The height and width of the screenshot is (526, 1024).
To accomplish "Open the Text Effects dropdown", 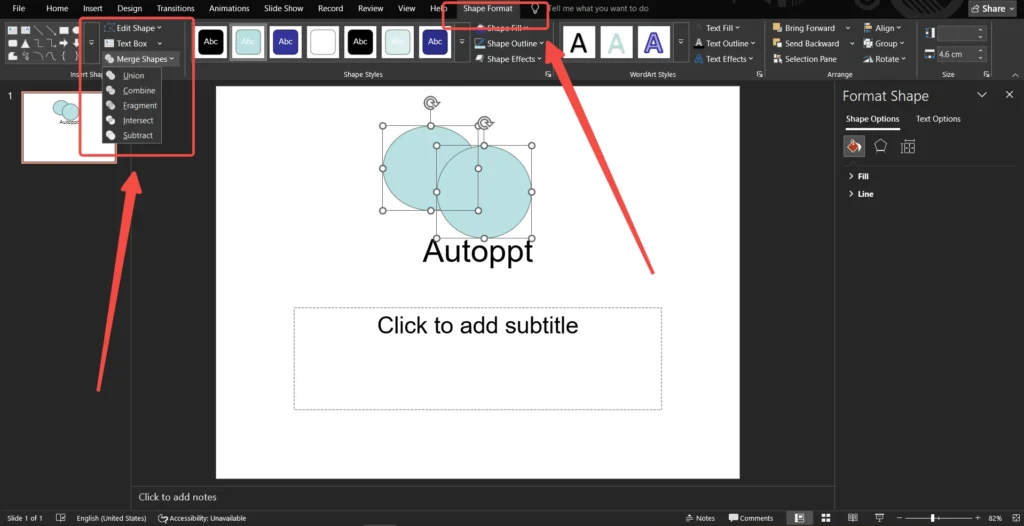I will tap(724, 59).
